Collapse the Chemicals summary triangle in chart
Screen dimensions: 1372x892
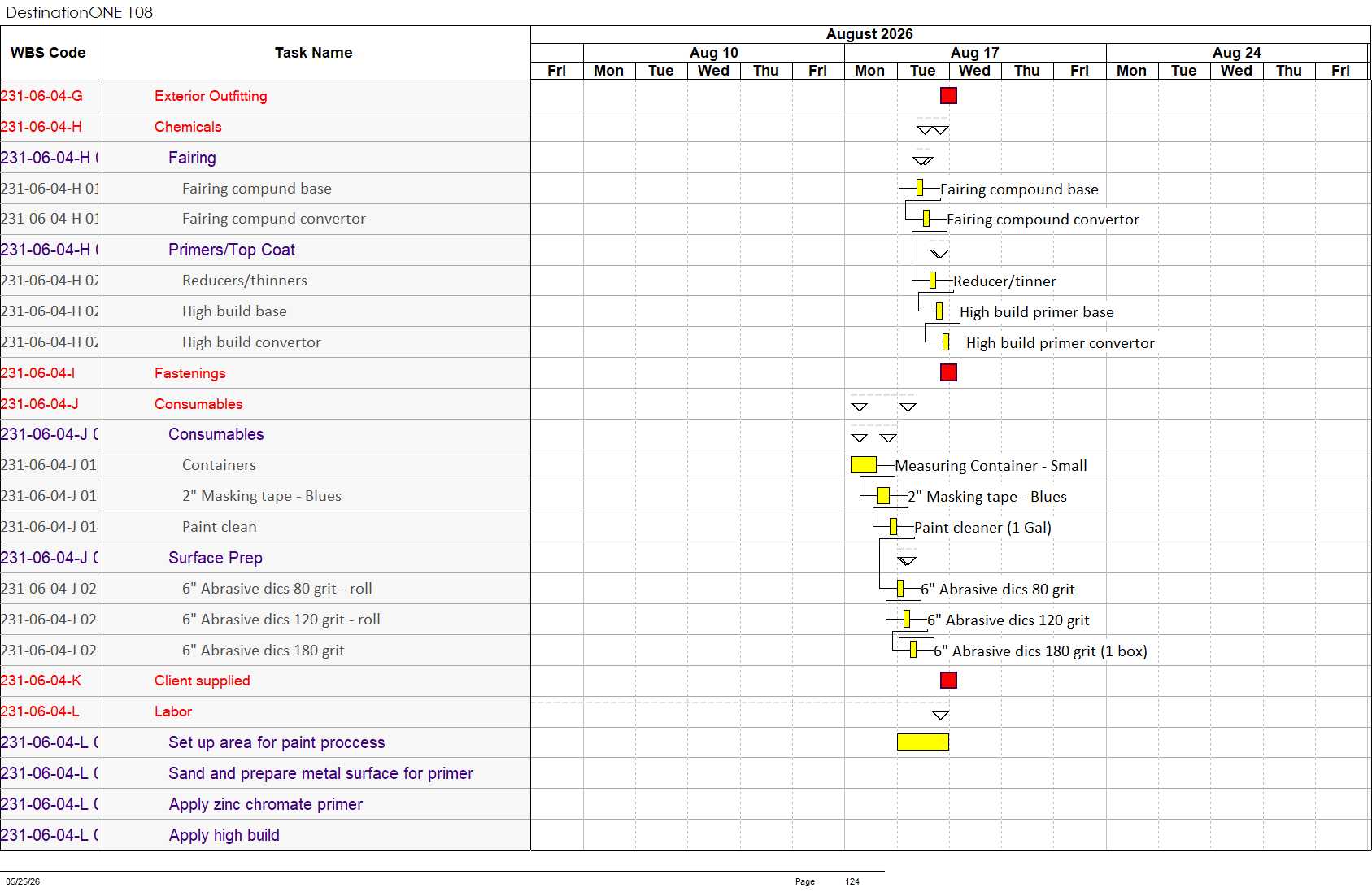tap(932, 130)
